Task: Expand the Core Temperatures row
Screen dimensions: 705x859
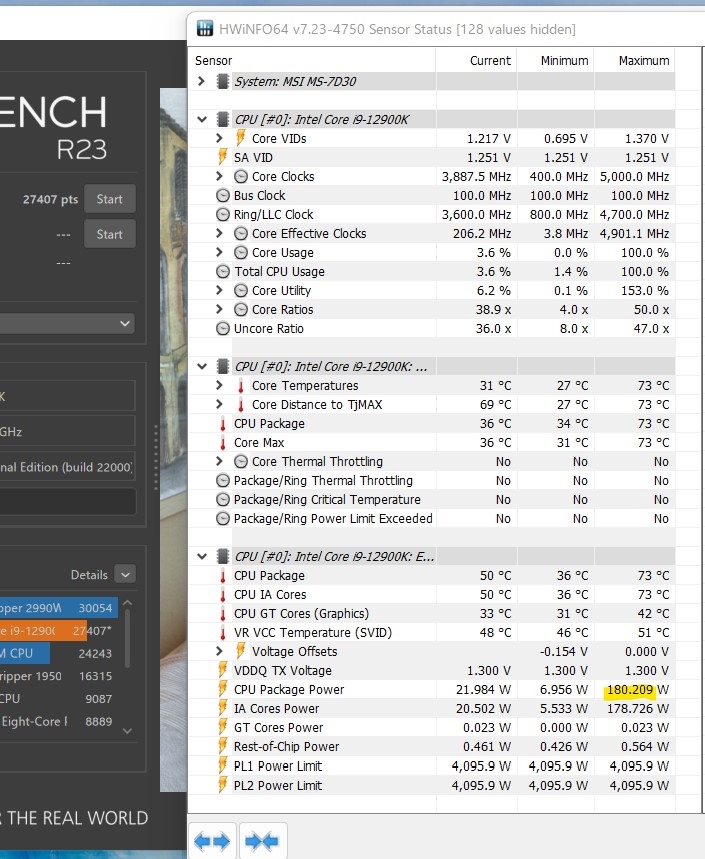Action: (219, 385)
